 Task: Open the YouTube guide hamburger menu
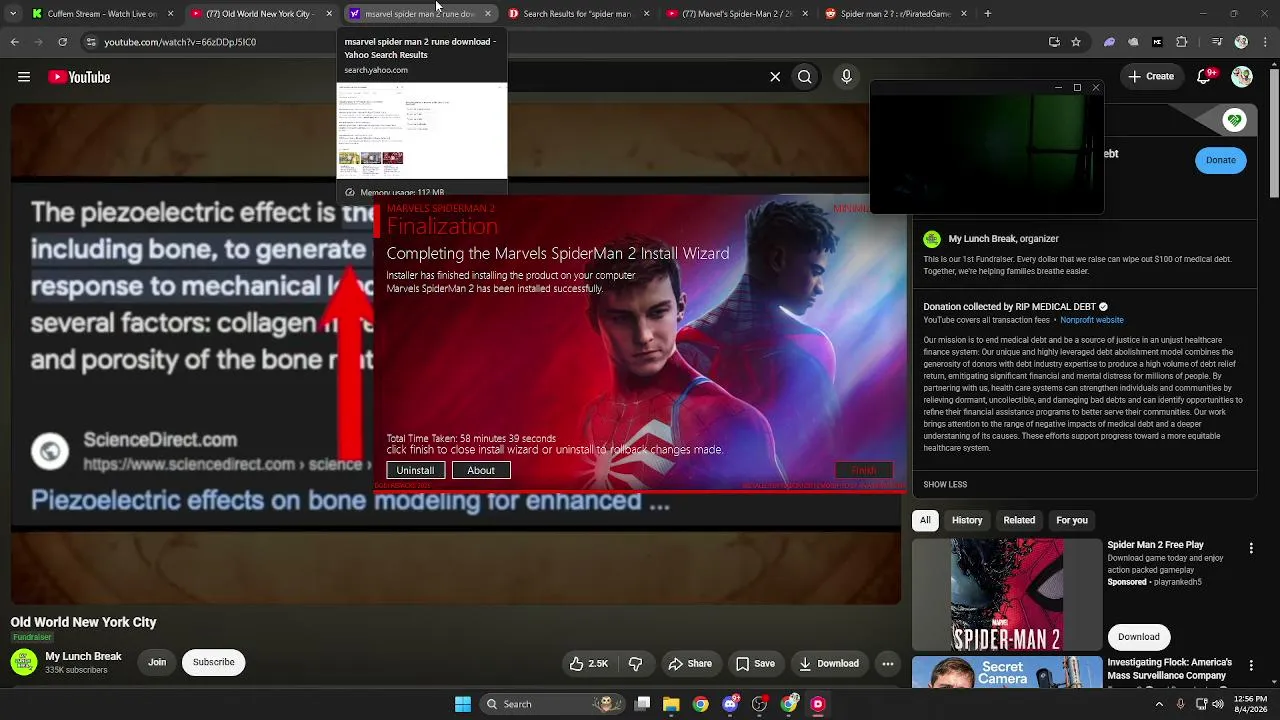[x=24, y=77]
